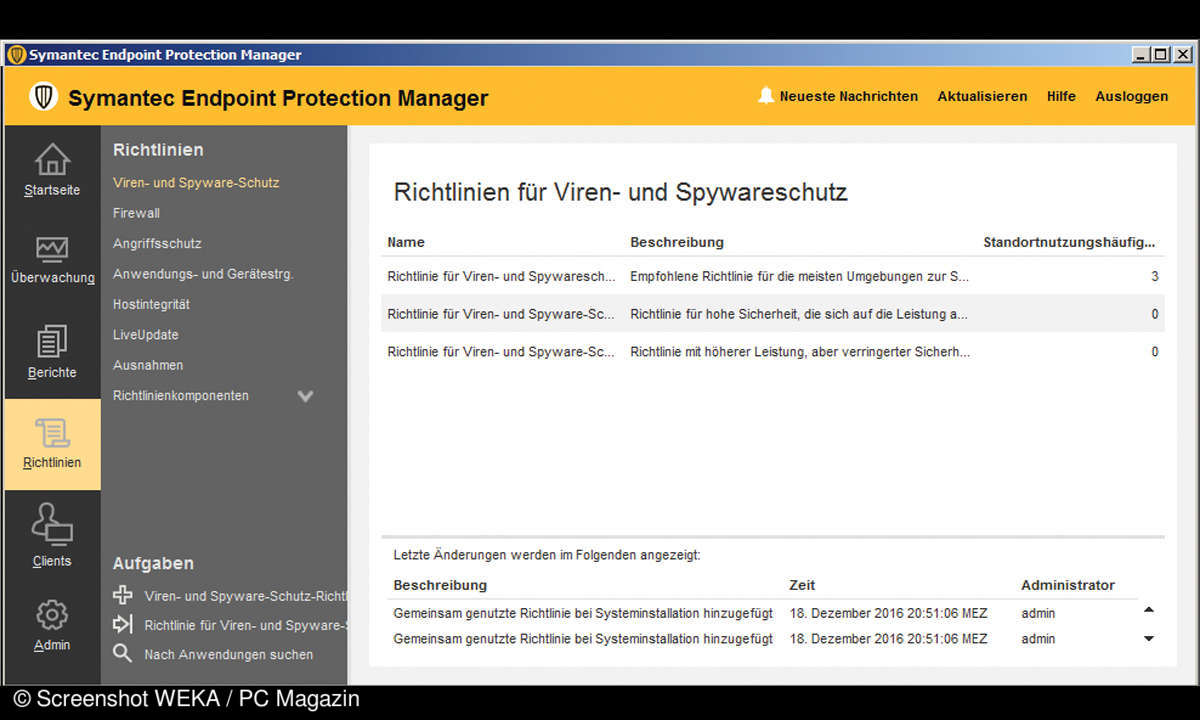Click the title bar Symantec icon
The width and height of the screenshot is (1200, 720).
click(16, 55)
